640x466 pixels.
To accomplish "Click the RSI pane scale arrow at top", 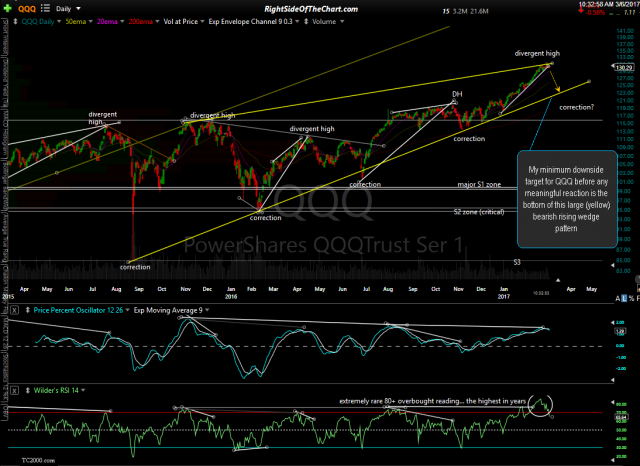I will 612,402.
